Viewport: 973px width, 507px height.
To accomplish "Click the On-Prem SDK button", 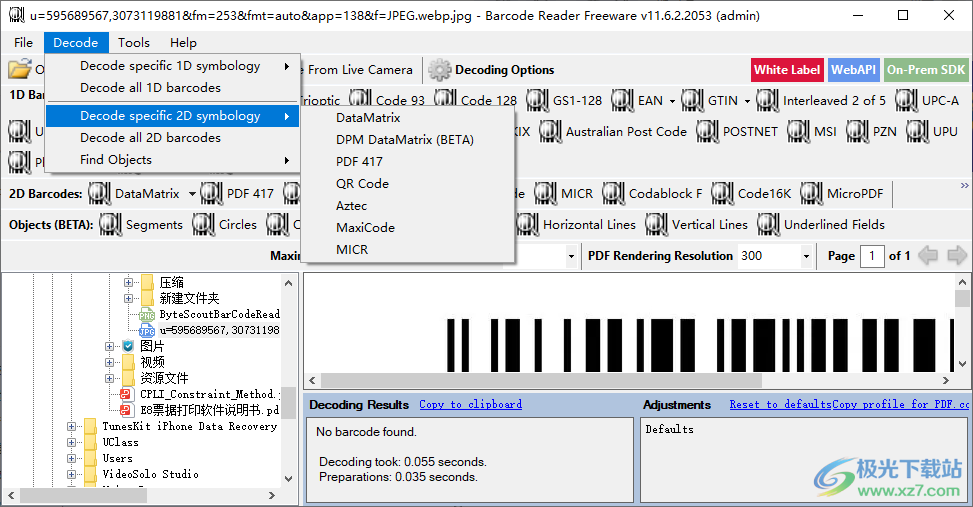I will coord(926,70).
